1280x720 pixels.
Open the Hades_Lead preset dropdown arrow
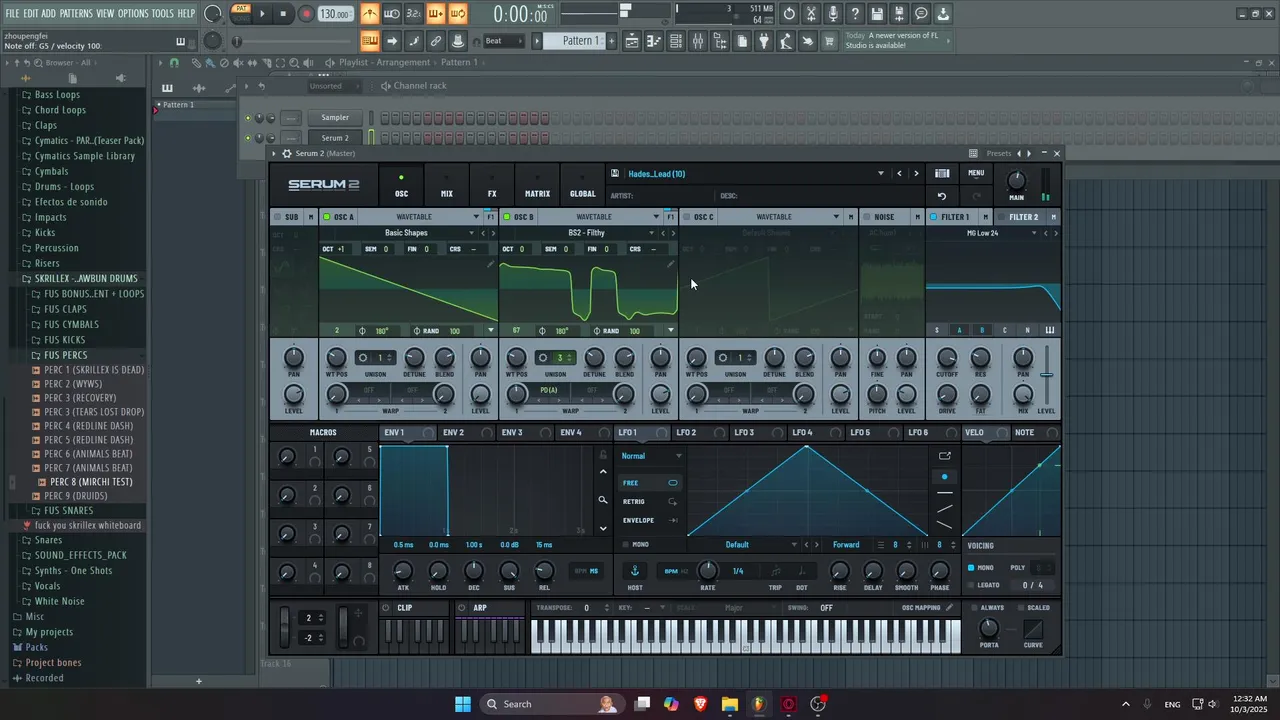pos(880,173)
